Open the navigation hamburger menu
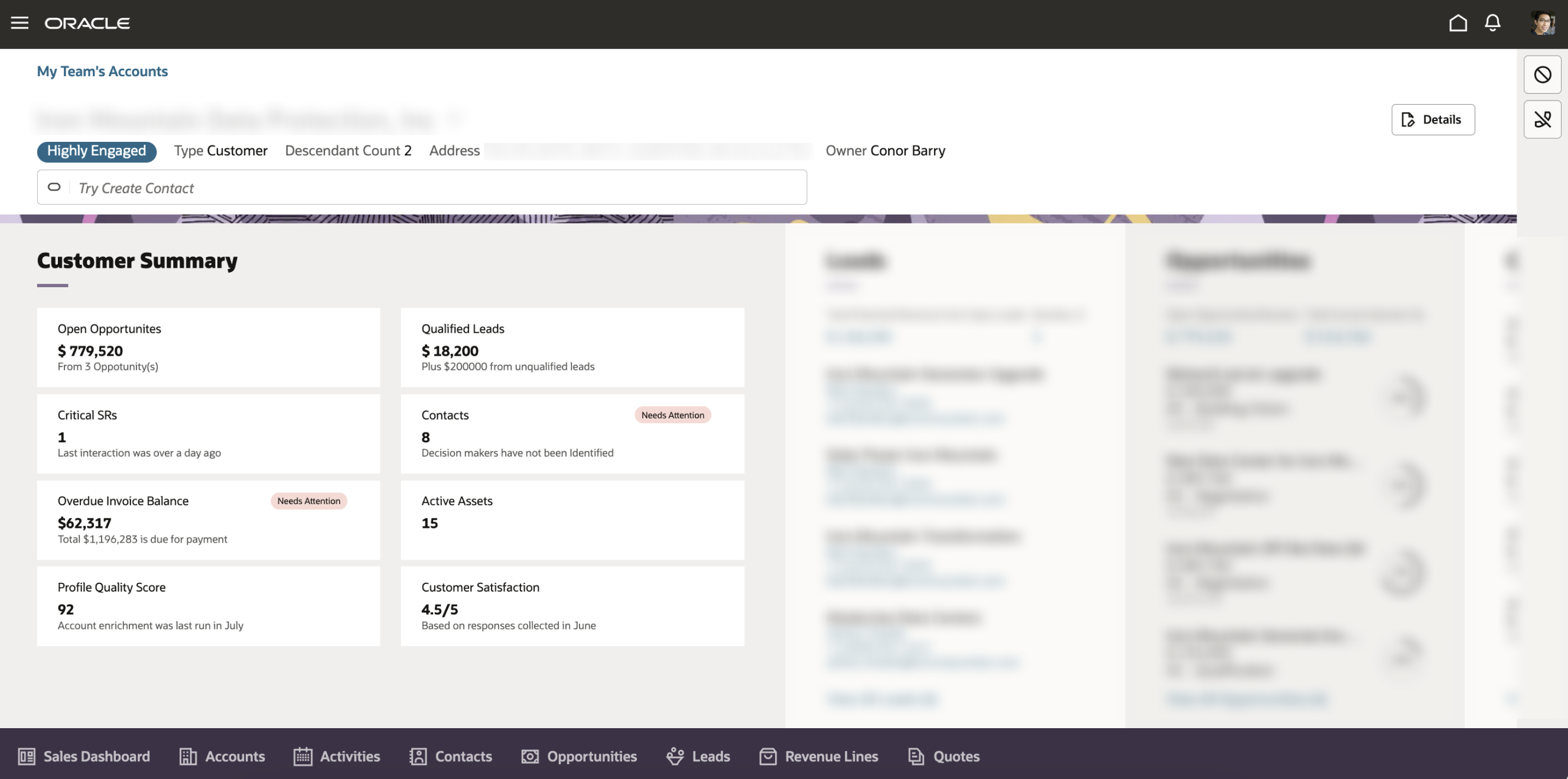Image resolution: width=1568 pixels, height=779 pixels. 20,23
